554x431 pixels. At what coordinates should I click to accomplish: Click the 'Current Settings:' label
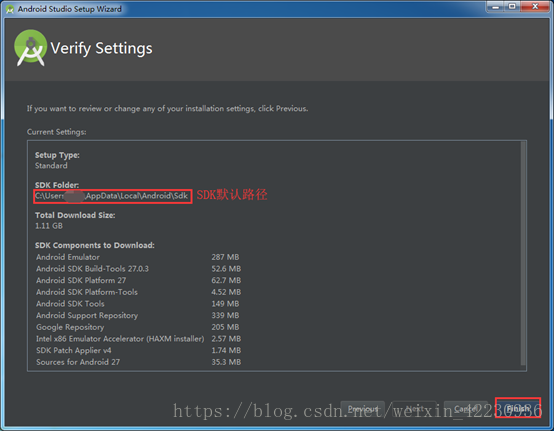pos(57,132)
